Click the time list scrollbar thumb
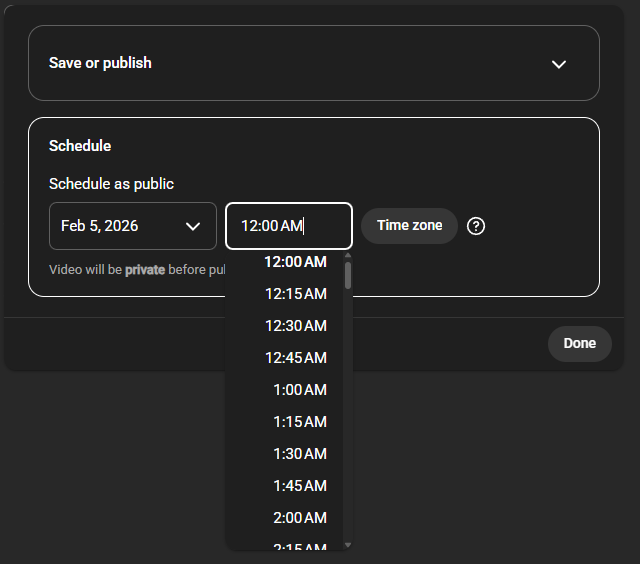Viewport: 640px width, 564px height. point(348,276)
